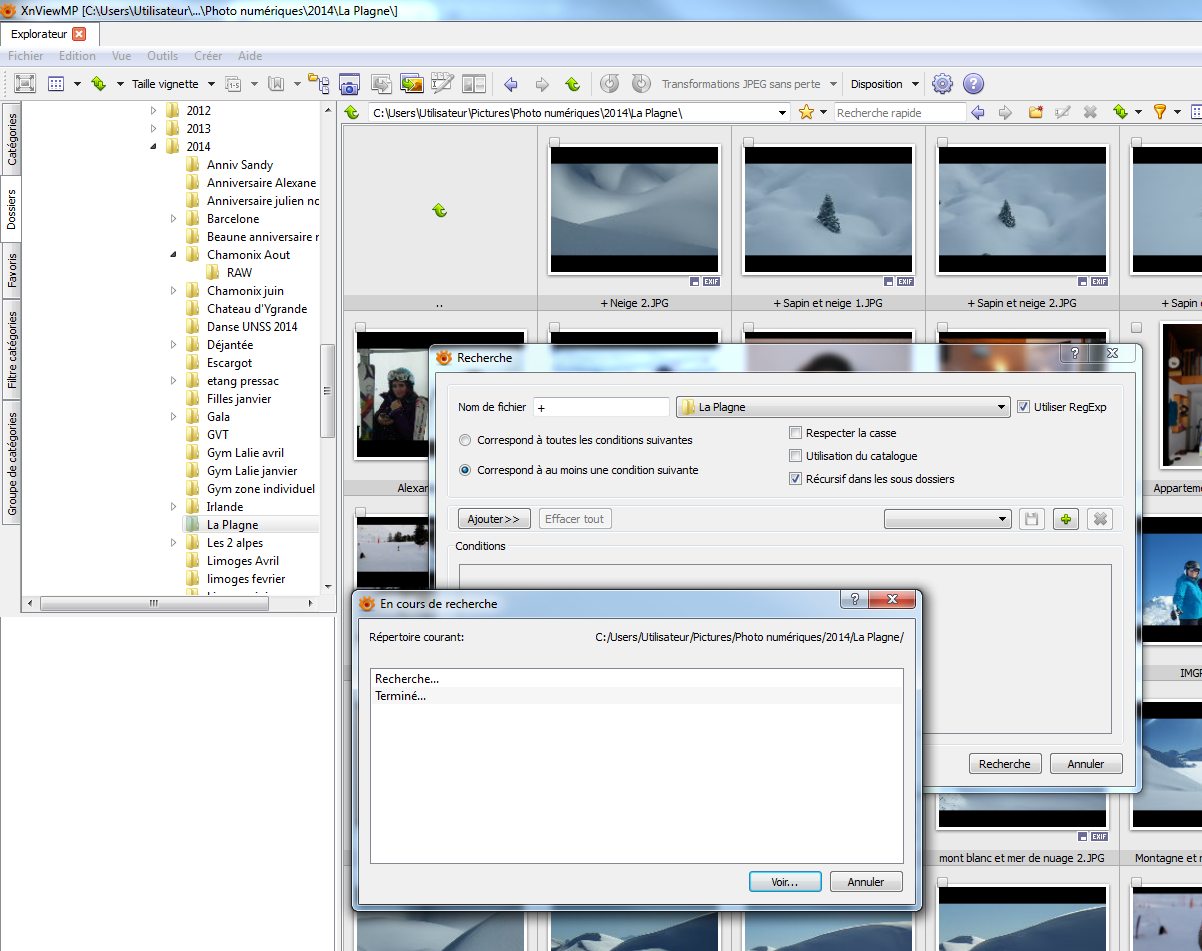Click the Recherche rapide search field
Image resolution: width=1202 pixels, height=951 pixels.
899,113
